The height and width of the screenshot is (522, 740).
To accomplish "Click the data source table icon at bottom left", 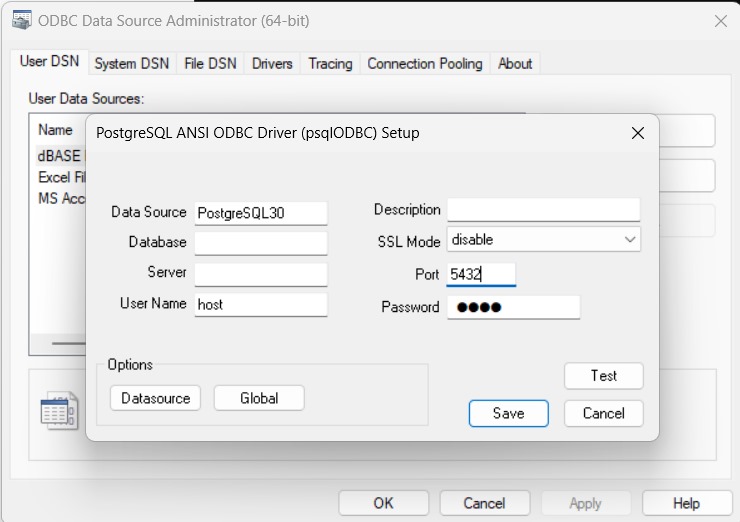I will coord(59,410).
